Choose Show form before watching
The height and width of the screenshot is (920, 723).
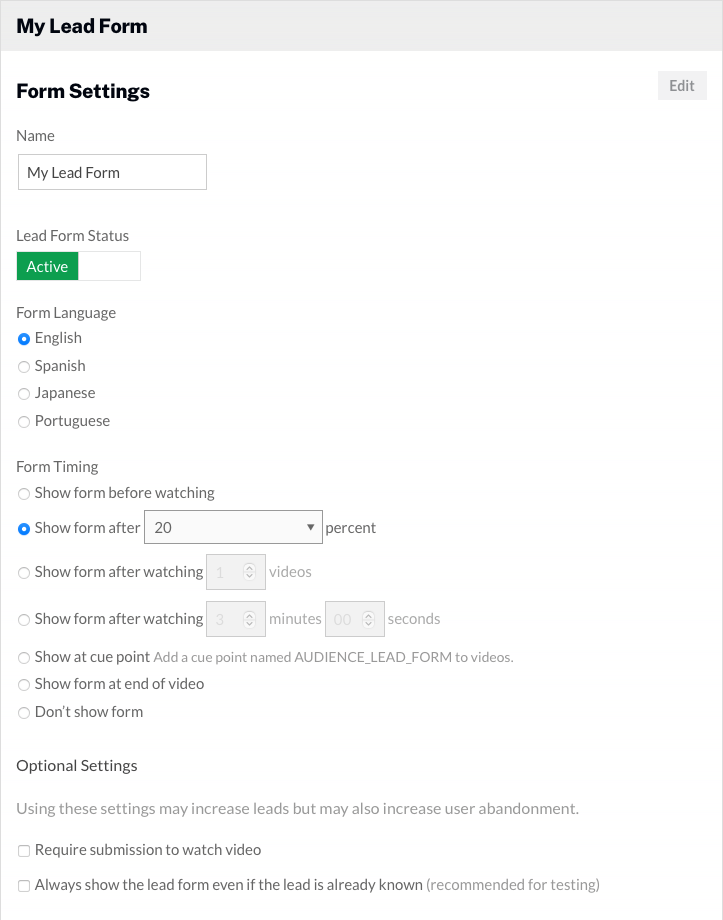(23, 493)
